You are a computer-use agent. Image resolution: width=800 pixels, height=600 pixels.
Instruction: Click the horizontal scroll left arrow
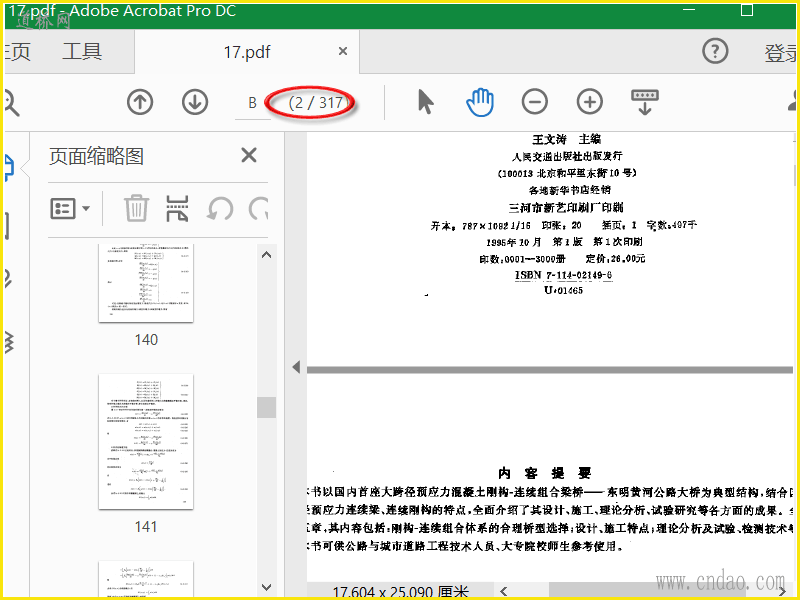point(504,591)
